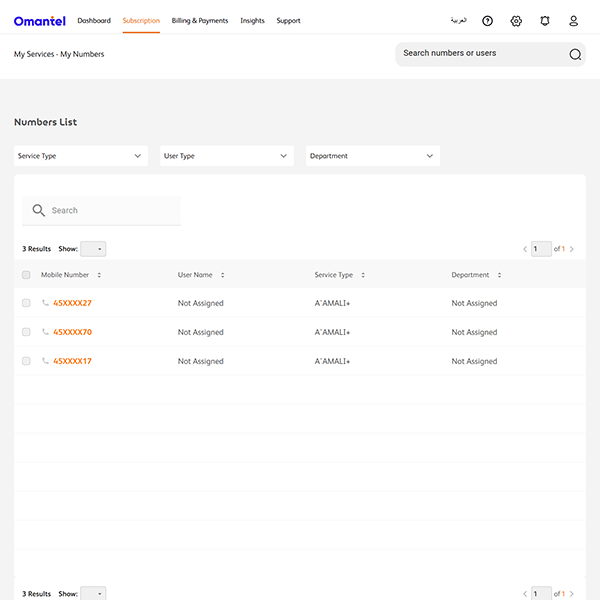The width and height of the screenshot is (600, 600).
Task: Switch language to Arabic
Action: tap(459, 21)
